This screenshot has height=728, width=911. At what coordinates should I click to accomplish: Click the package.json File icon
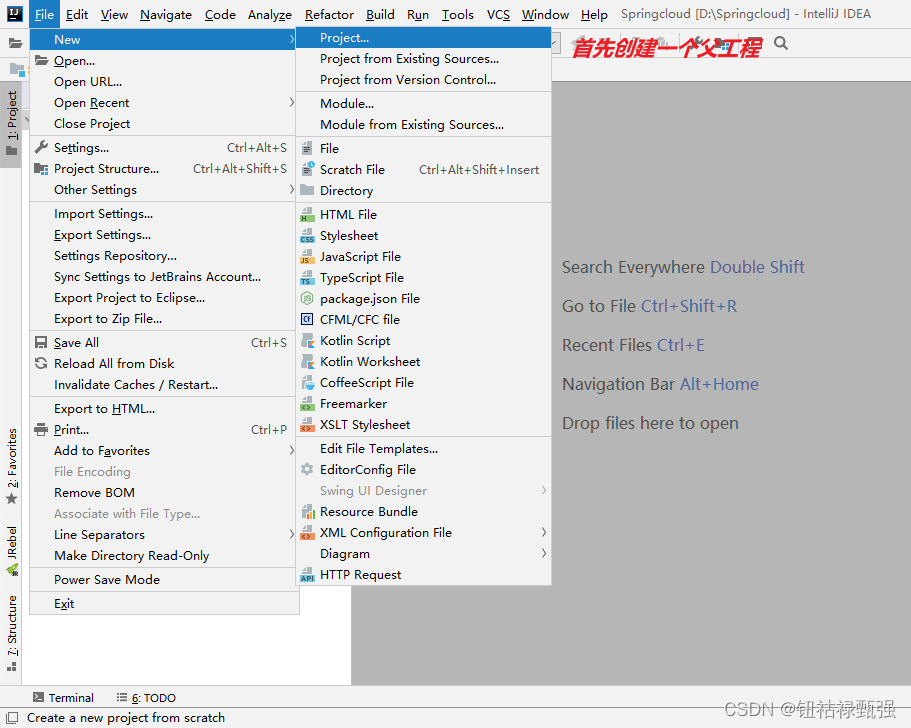point(307,299)
